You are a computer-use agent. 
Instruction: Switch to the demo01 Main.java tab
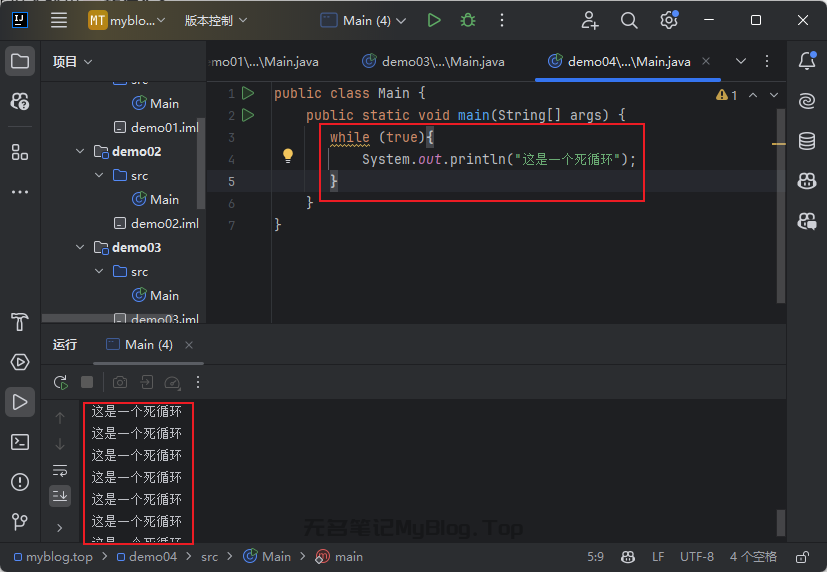(264, 62)
